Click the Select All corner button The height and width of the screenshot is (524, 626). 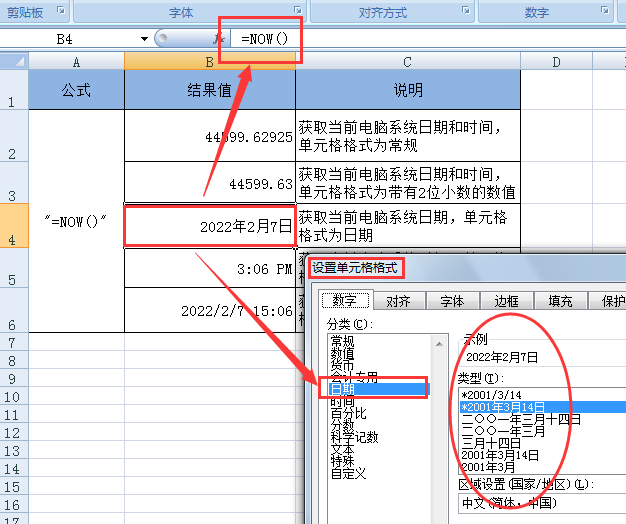(14, 62)
